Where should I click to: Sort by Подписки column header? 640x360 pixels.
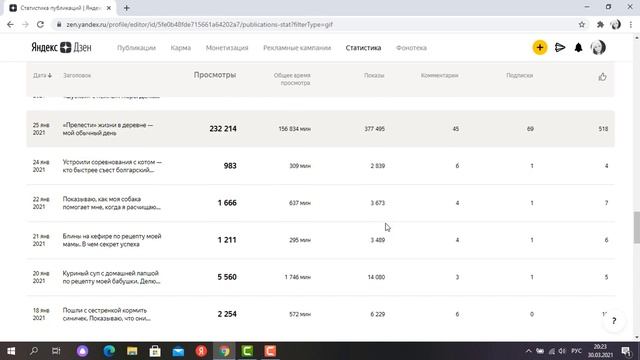click(520, 76)
